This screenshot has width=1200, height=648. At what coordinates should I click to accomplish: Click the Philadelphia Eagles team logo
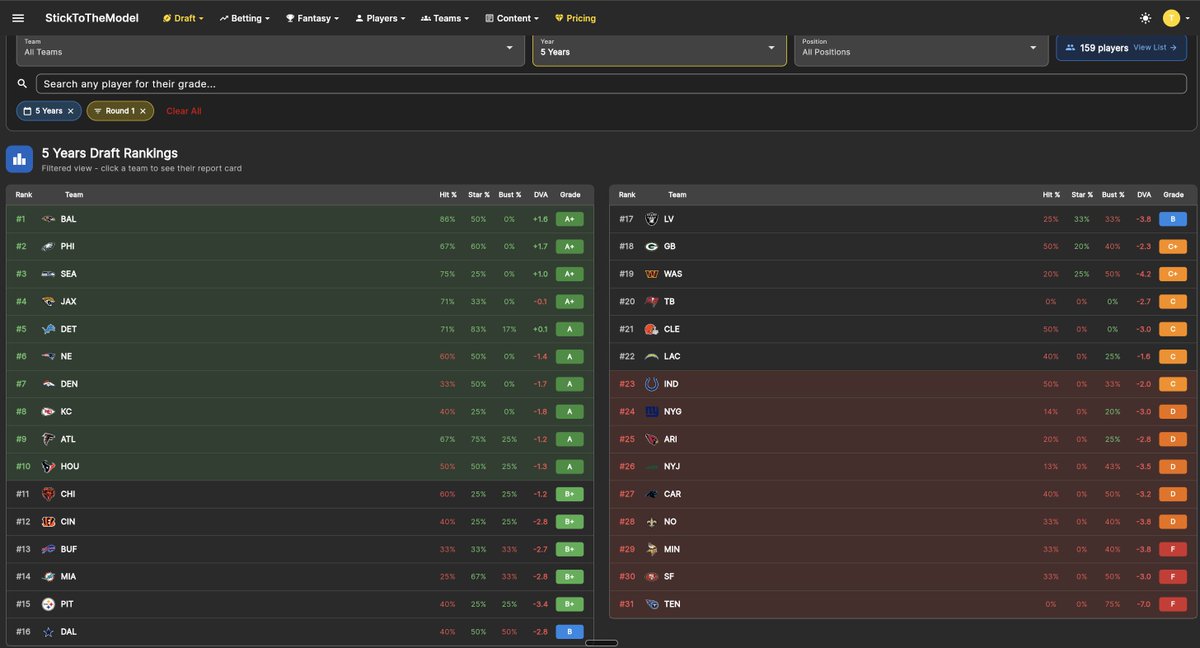click(x=48, y=246)
